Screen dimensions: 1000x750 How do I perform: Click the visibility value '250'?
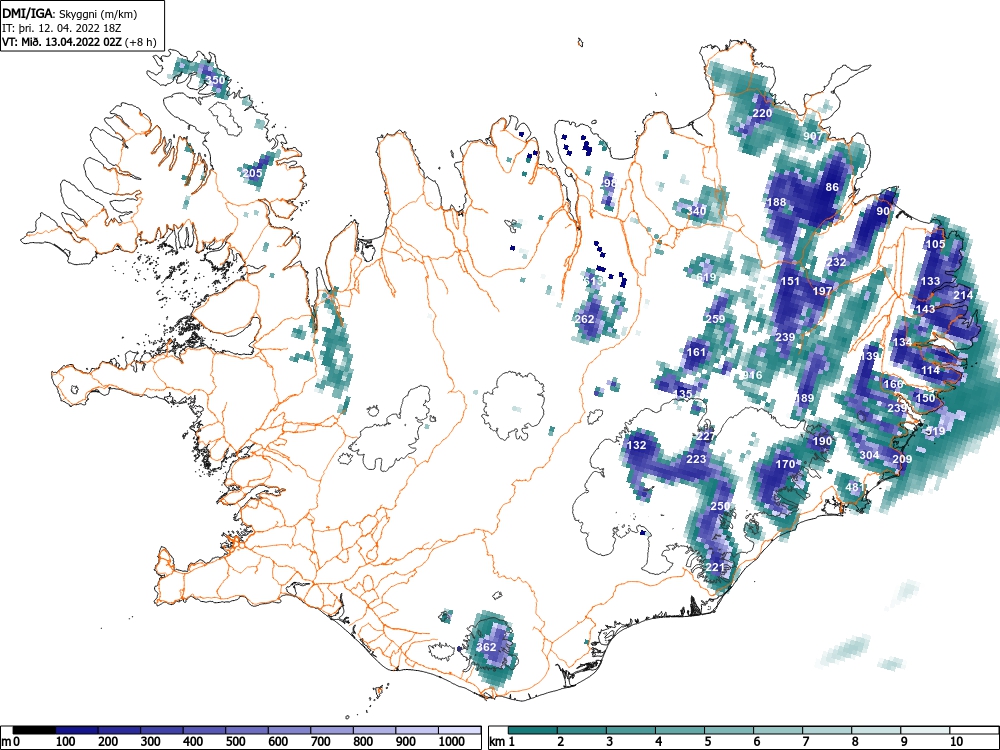720,506
